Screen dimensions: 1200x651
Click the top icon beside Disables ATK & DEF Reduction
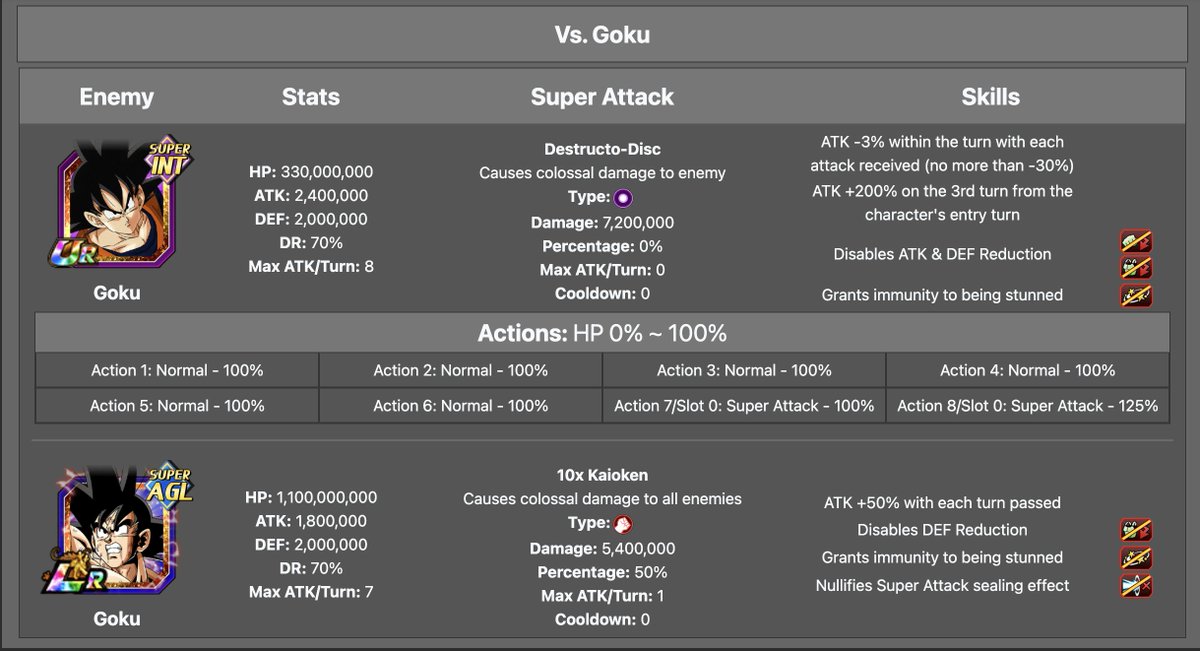click(x=1136, y=241)
